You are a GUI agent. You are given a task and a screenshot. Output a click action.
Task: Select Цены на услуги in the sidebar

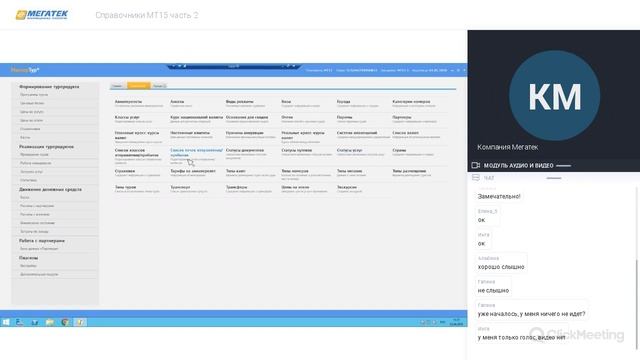click(32, 112)
